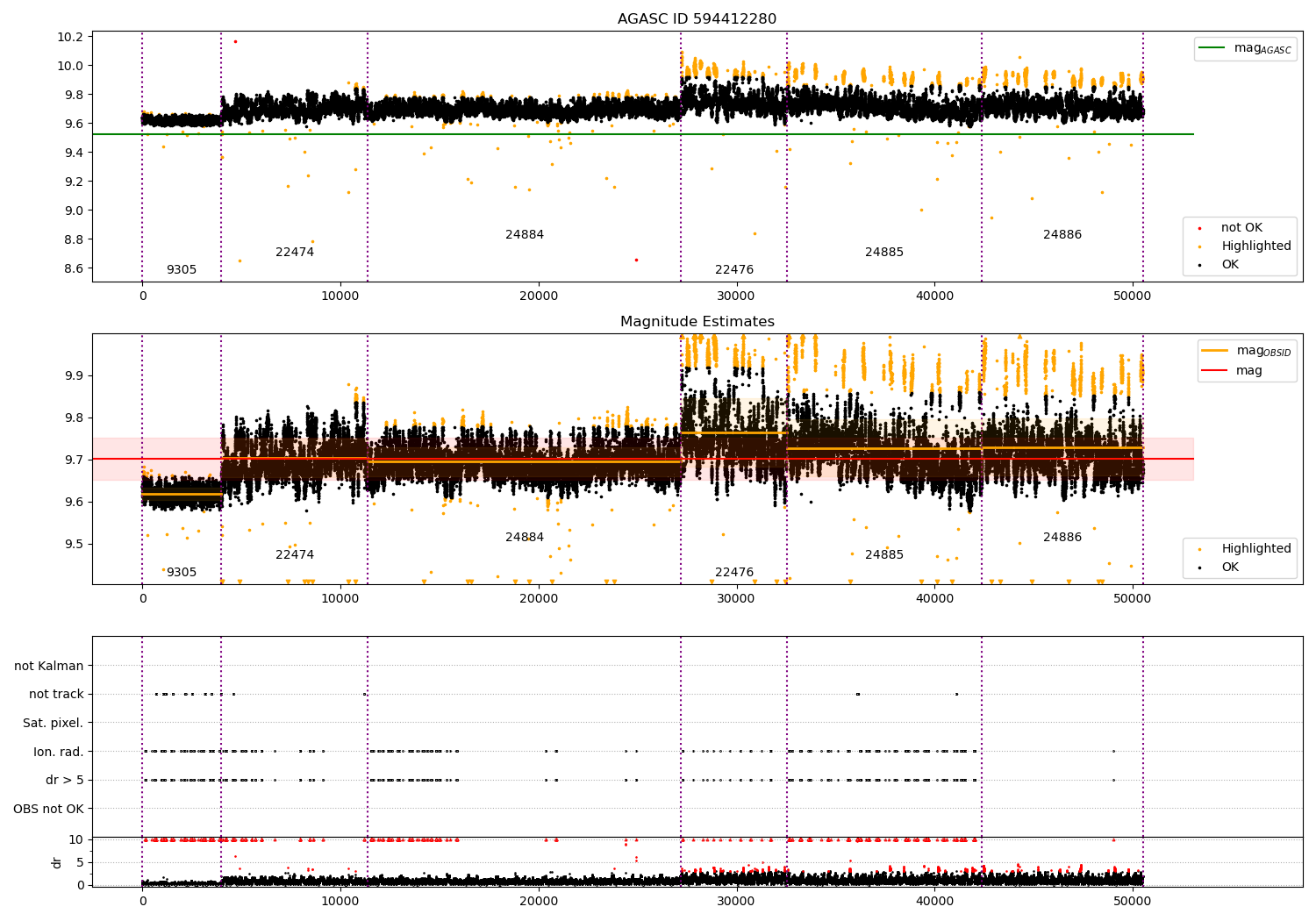
Task: Click the red 'not OK' legend marker
Action: tap(1199, 228)
